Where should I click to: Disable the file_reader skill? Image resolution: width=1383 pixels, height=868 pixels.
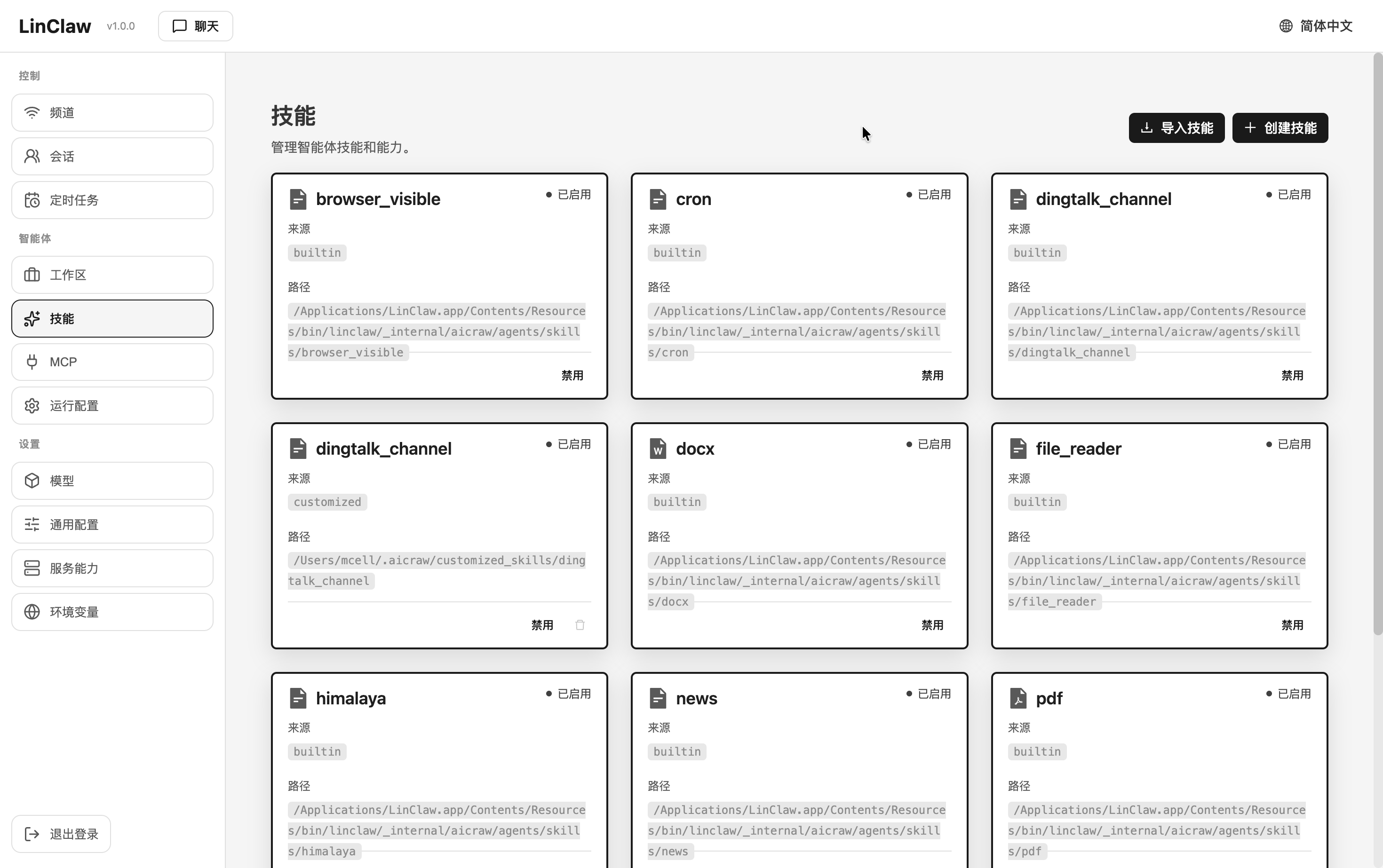tap(1292, 624)
